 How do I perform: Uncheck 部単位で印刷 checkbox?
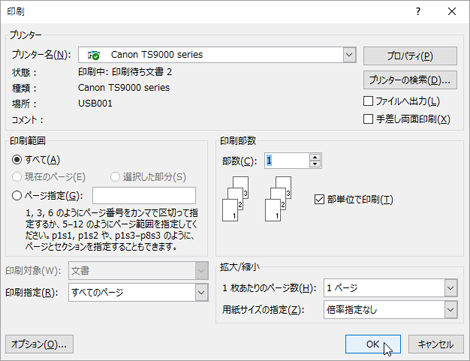click(x=319, y=199)
